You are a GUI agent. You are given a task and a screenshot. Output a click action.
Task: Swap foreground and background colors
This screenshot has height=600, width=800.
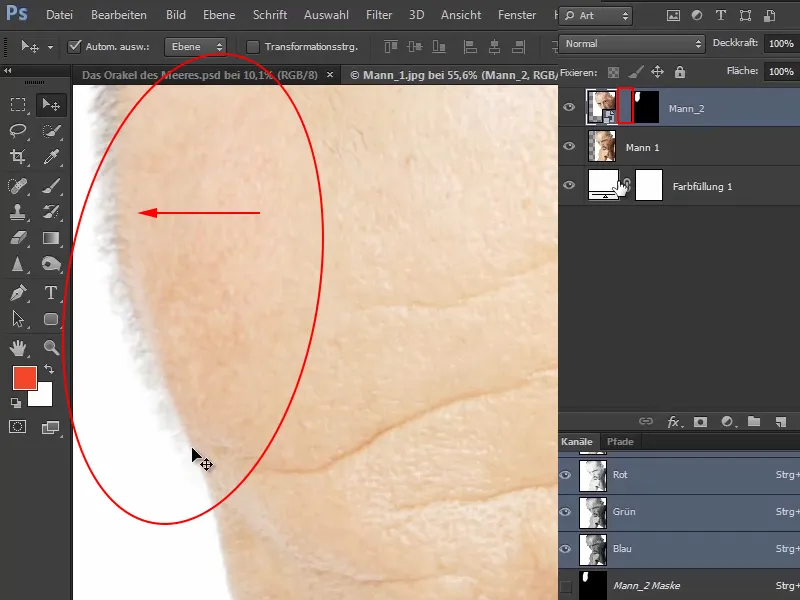49,368
